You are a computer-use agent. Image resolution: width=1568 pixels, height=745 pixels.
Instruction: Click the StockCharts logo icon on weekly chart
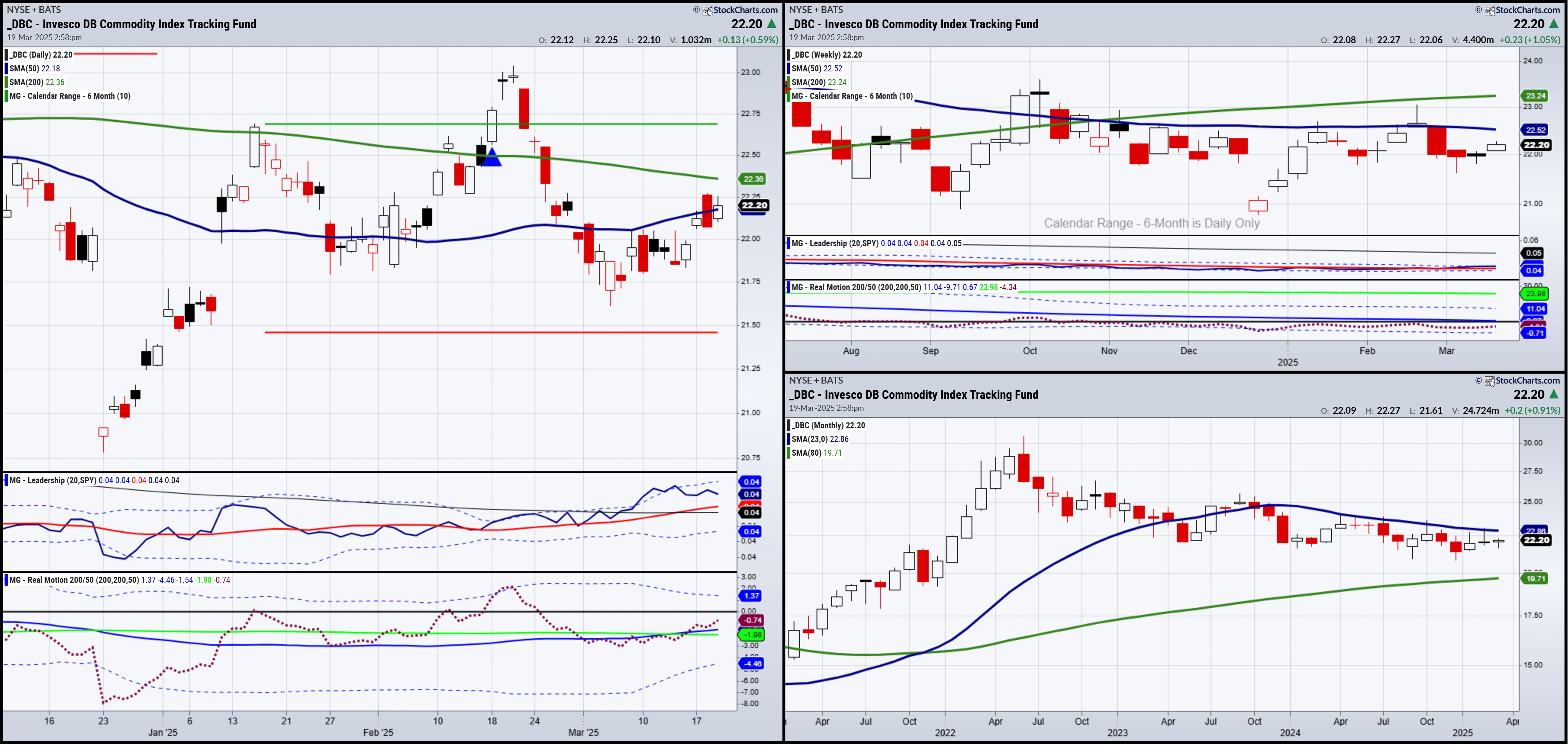(x=1489, y=10)
